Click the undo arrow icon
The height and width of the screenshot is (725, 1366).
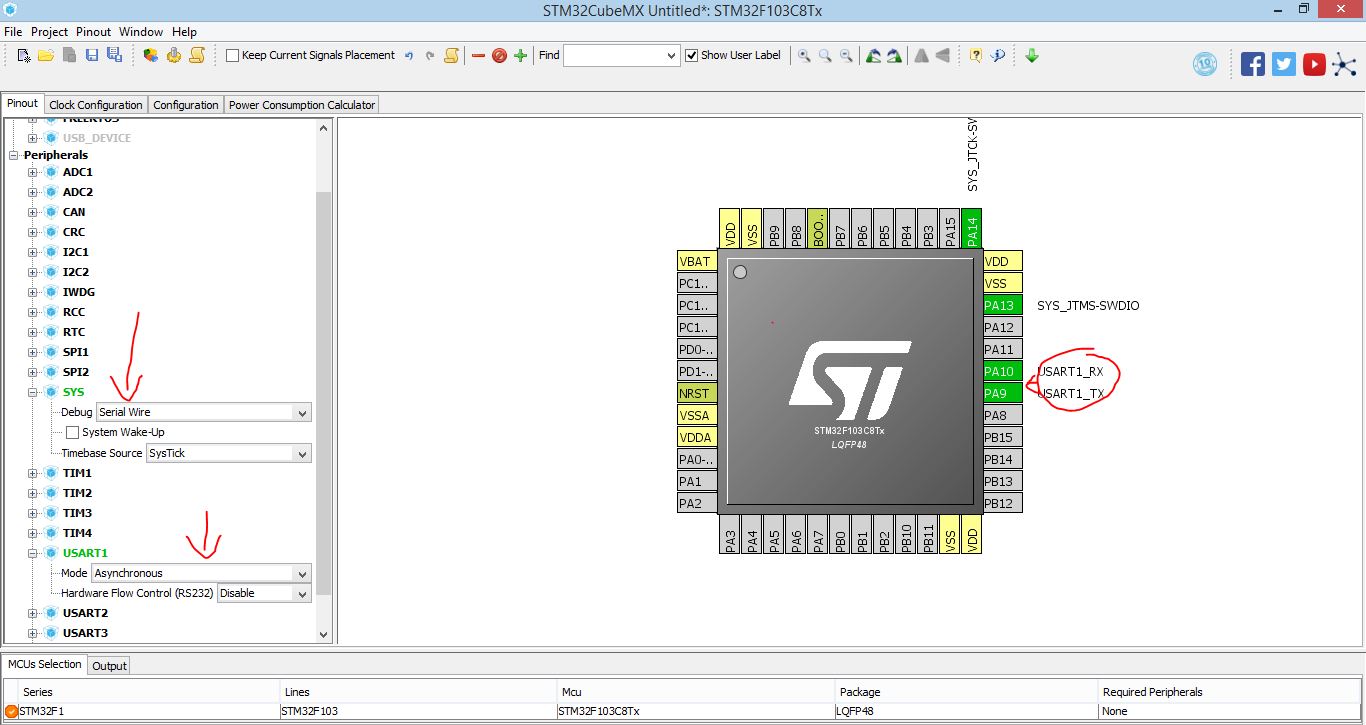click(408, 55)
